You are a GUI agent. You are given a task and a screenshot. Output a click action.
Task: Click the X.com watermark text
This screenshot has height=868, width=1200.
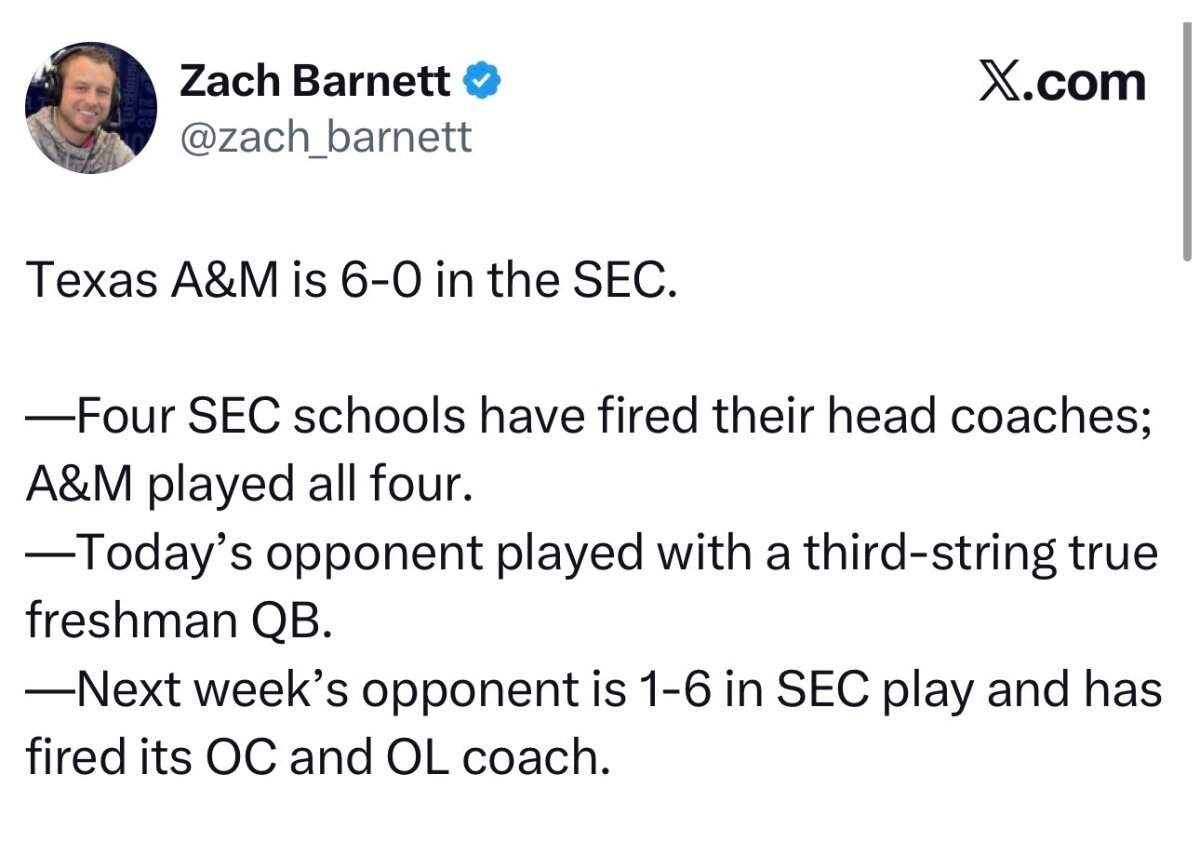[x=1062, y=80]
